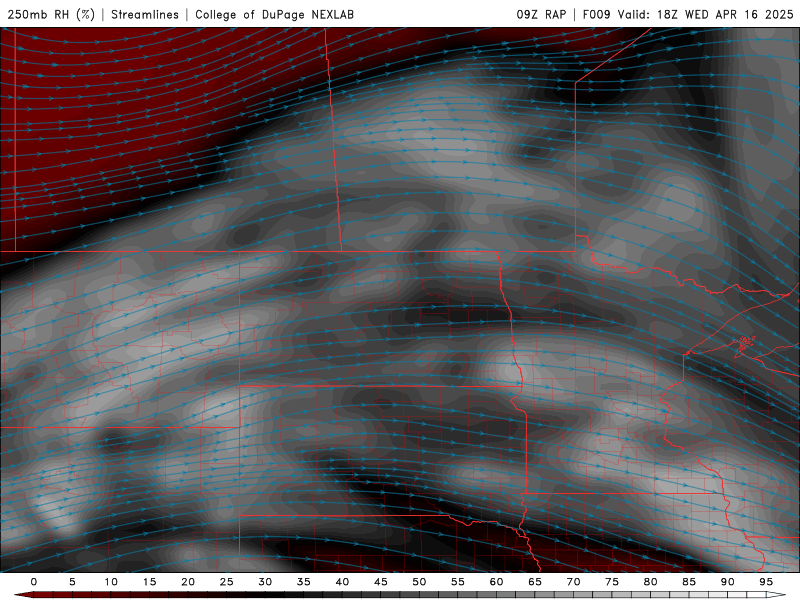Screen dimensions: 800x600
Task: Click the '0' value on color scale
Action: 34,582
